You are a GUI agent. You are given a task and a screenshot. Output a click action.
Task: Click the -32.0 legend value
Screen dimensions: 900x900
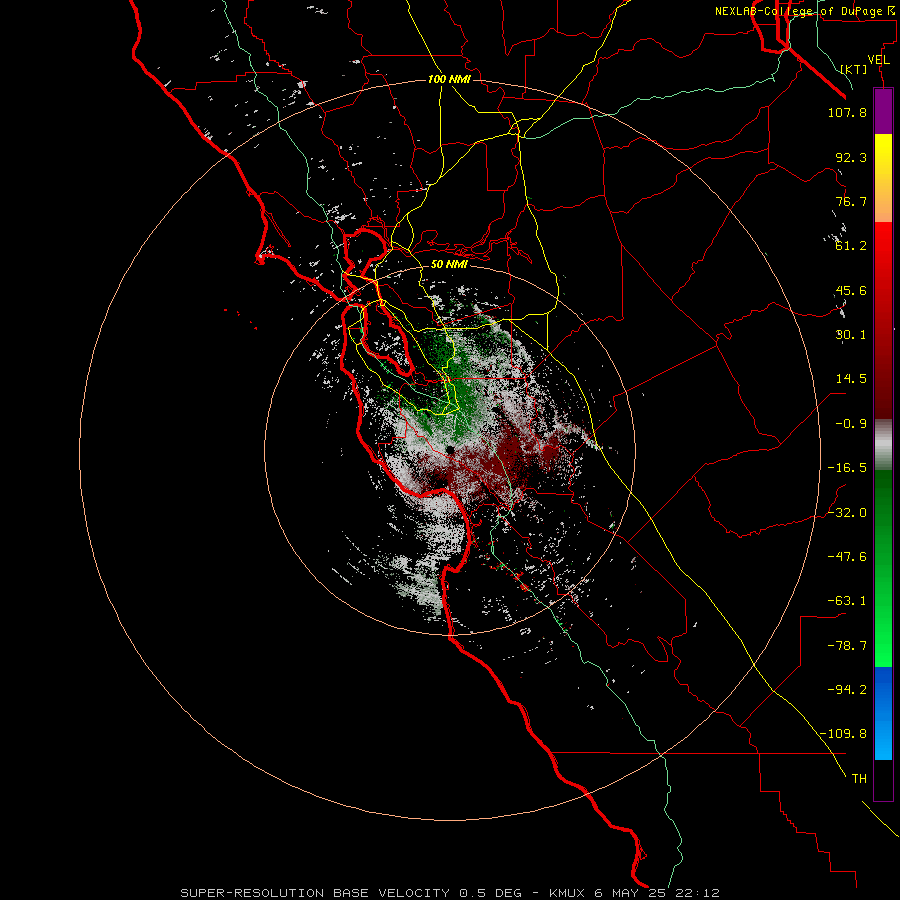(x=847, y=513)
